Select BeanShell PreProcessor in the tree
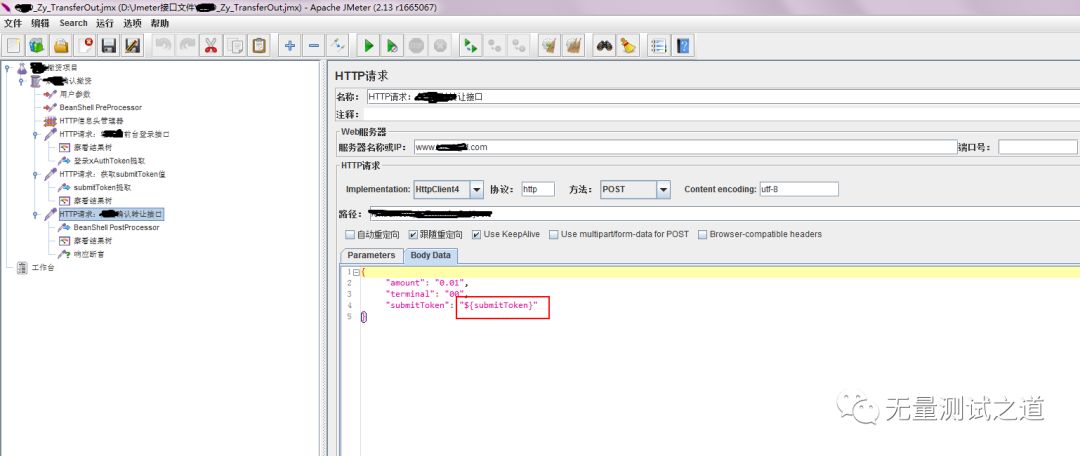Viewport: 1080px width, 456px height. (x=100, y=107)
